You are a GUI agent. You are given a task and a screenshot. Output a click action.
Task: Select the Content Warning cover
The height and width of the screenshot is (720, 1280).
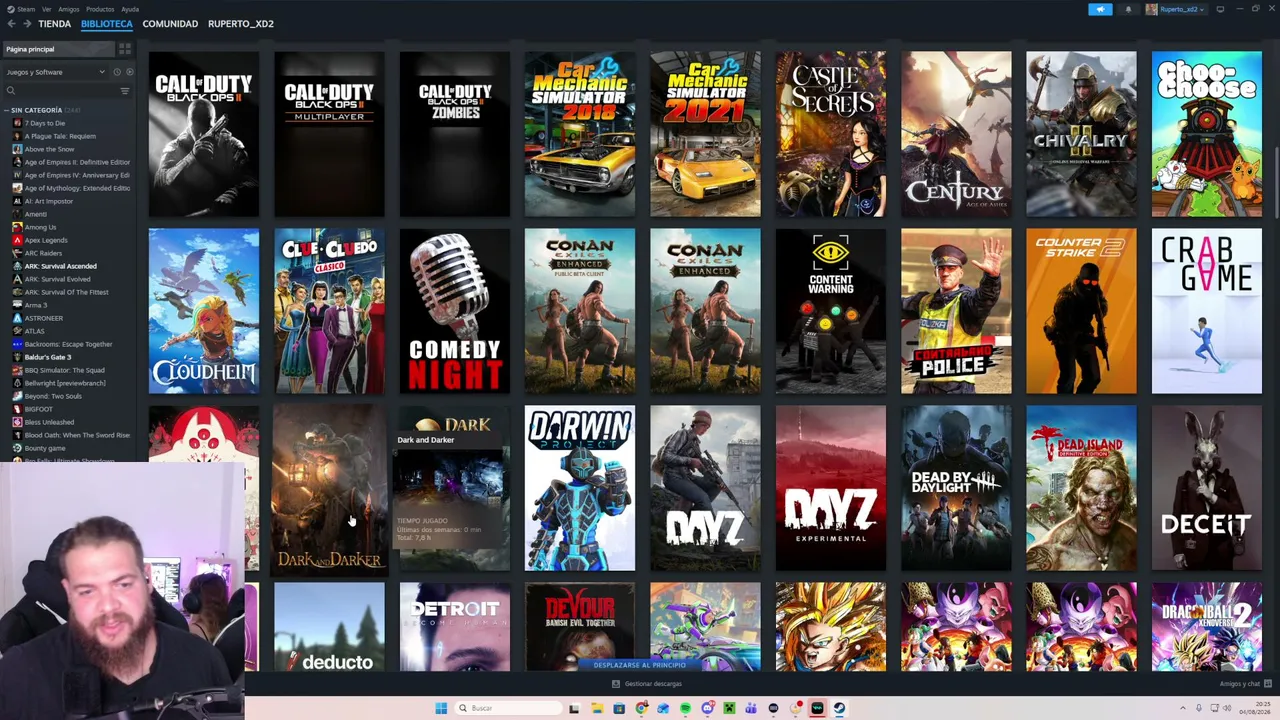831,311
